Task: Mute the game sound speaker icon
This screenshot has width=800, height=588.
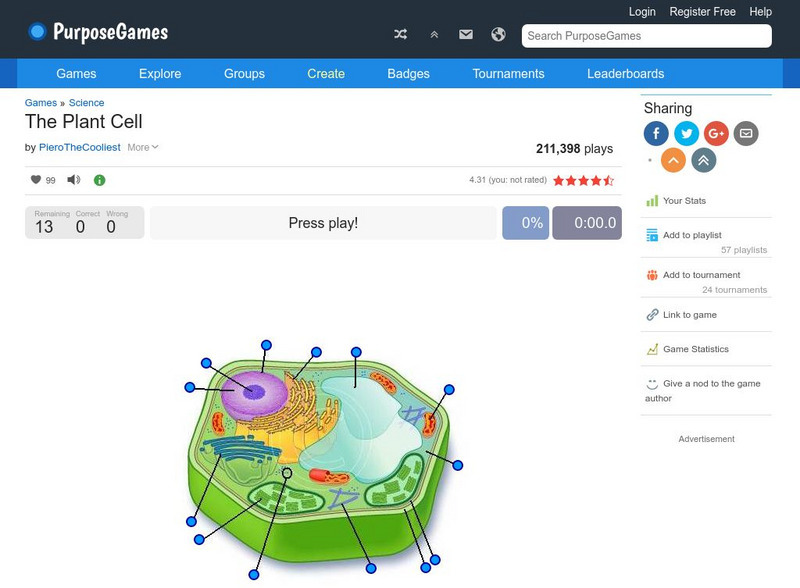Action: coord(74,180)
